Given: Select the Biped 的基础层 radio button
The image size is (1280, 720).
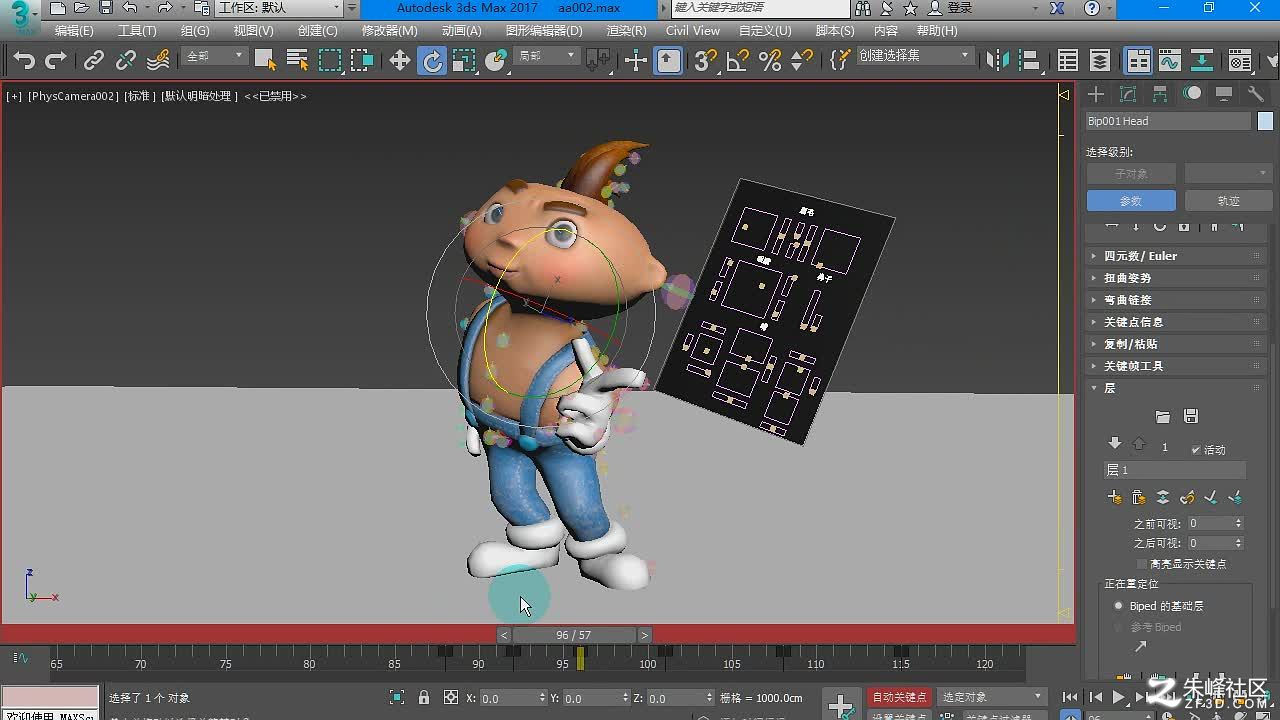Looking at the screenshot, I should click(x=1119, y=606).
